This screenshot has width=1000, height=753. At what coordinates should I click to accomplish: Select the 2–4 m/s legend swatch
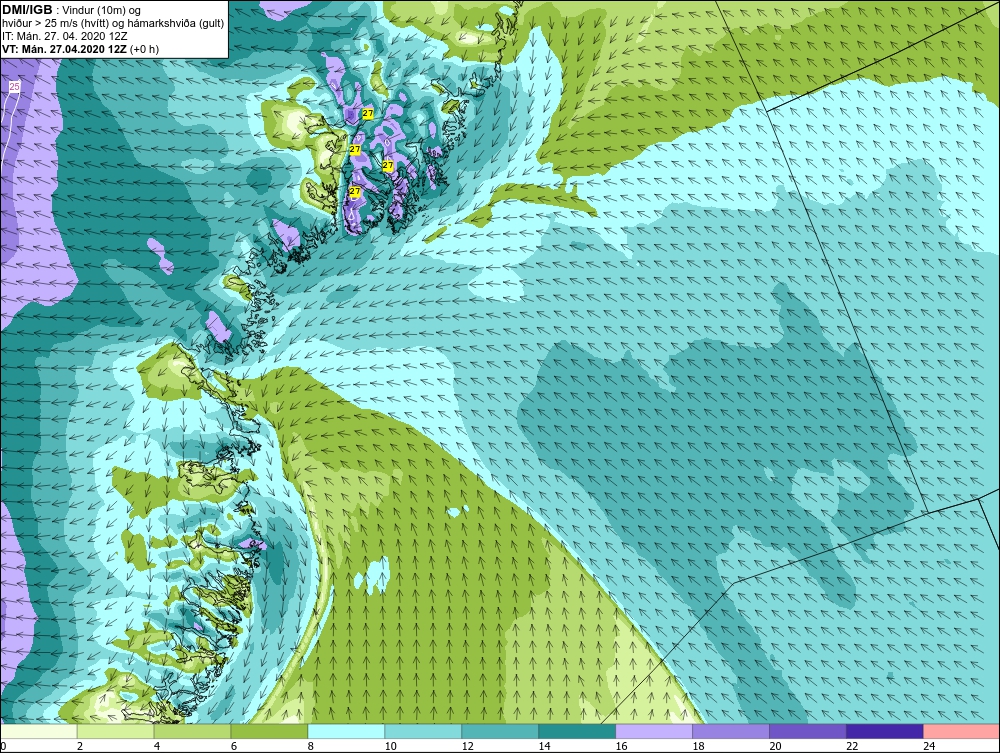(115, 731)
